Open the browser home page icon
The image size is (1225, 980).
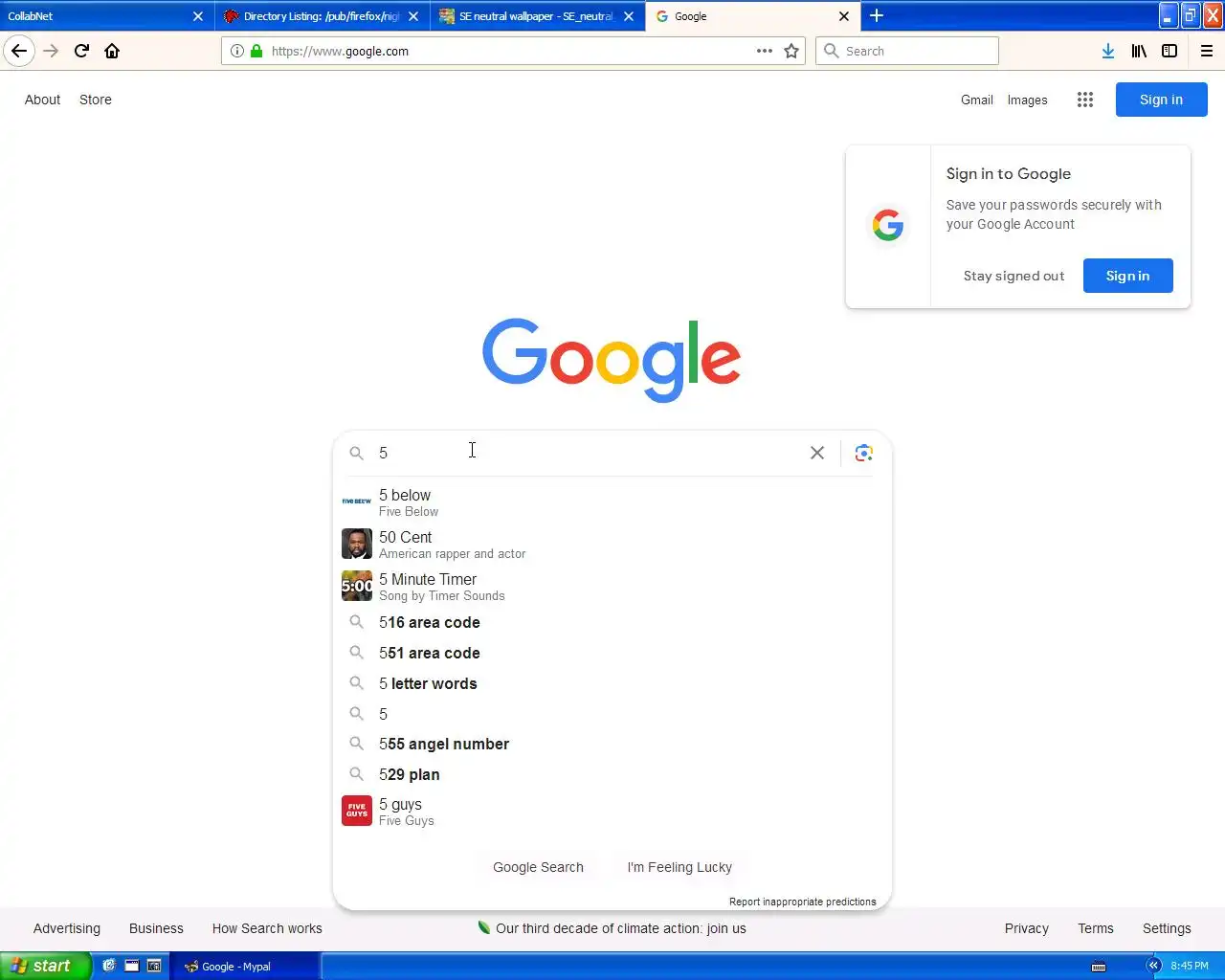pos(112,51)
